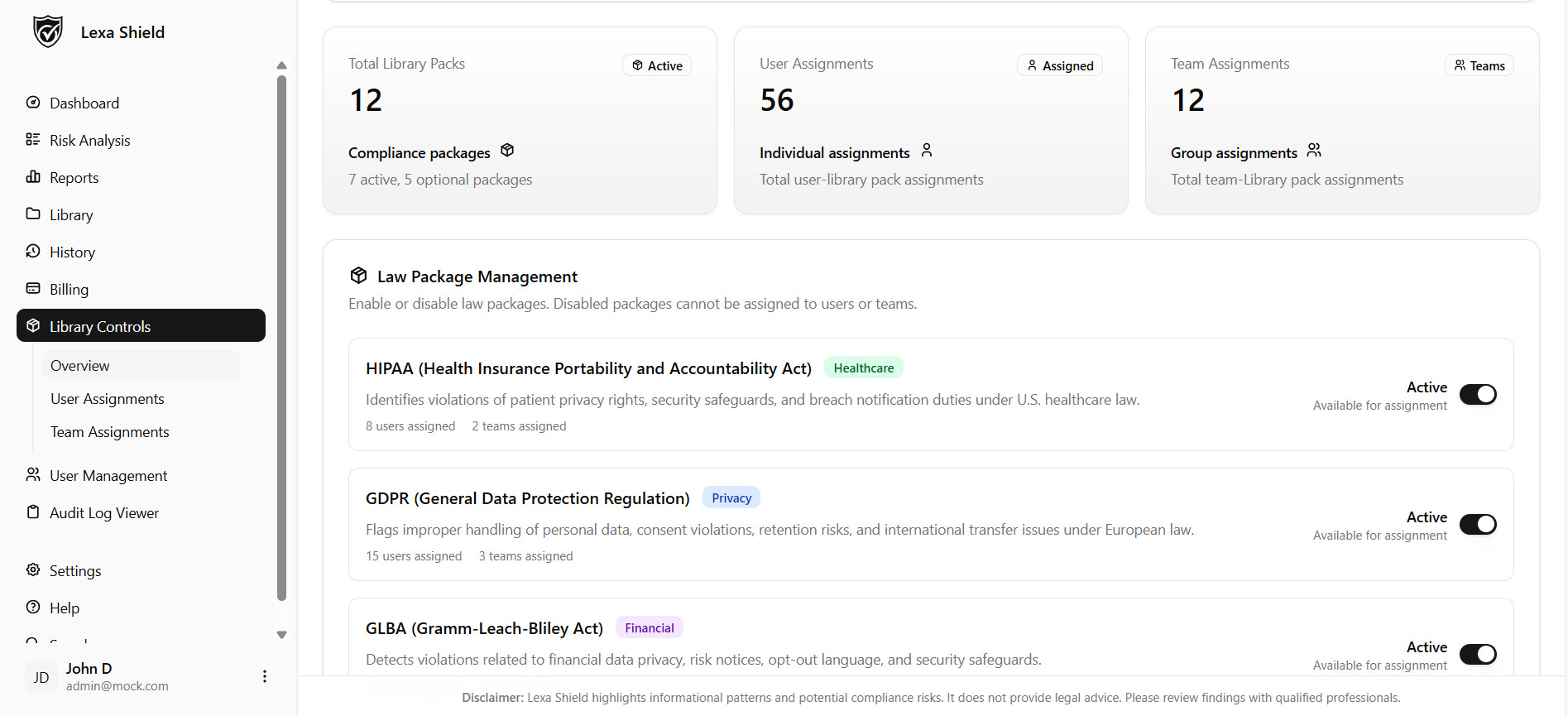Open the Dashboard page
The image size is (1568, 716).
tap(141, 103)
